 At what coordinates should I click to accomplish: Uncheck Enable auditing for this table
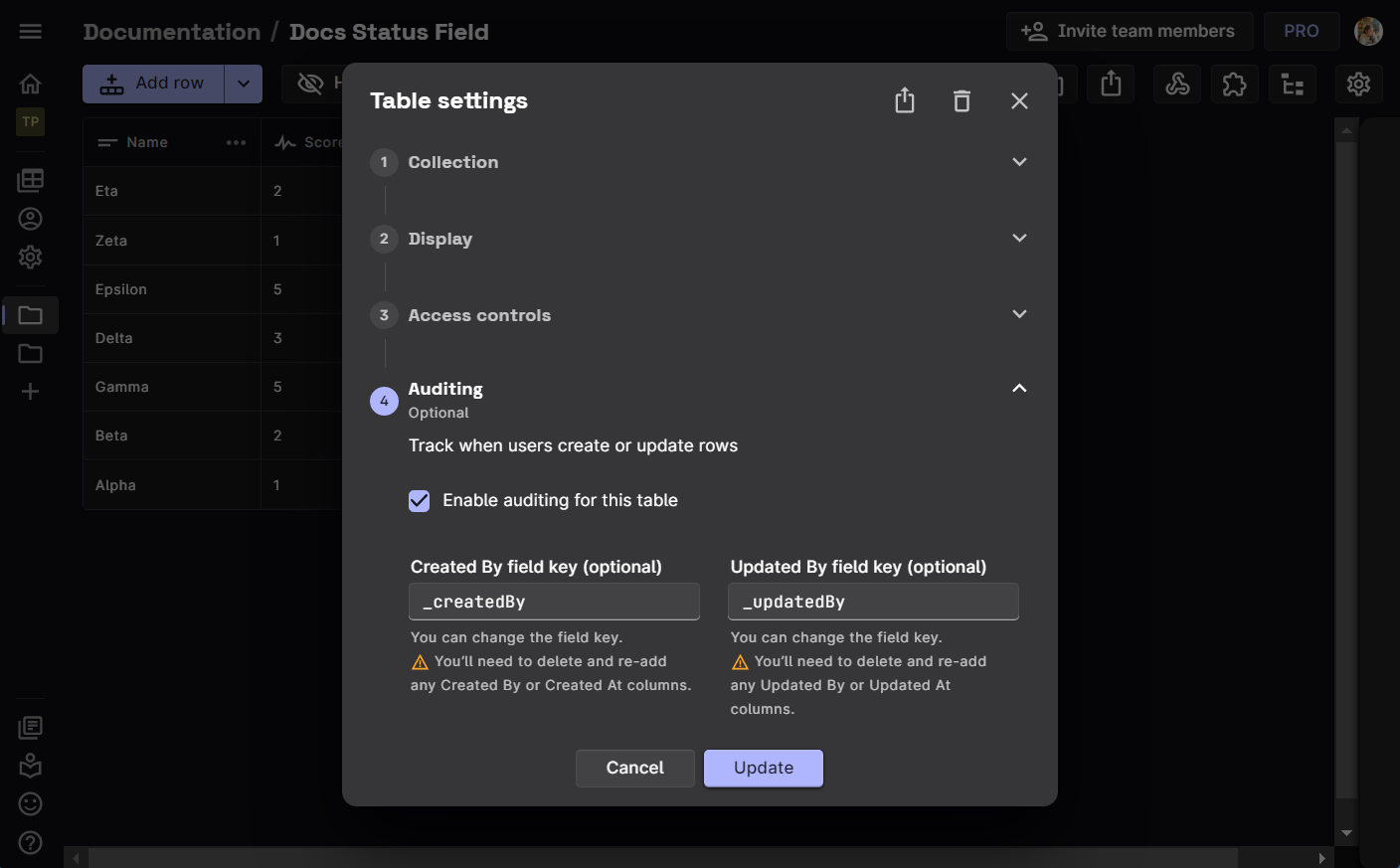pyautogui.click(x=420, y=501)
